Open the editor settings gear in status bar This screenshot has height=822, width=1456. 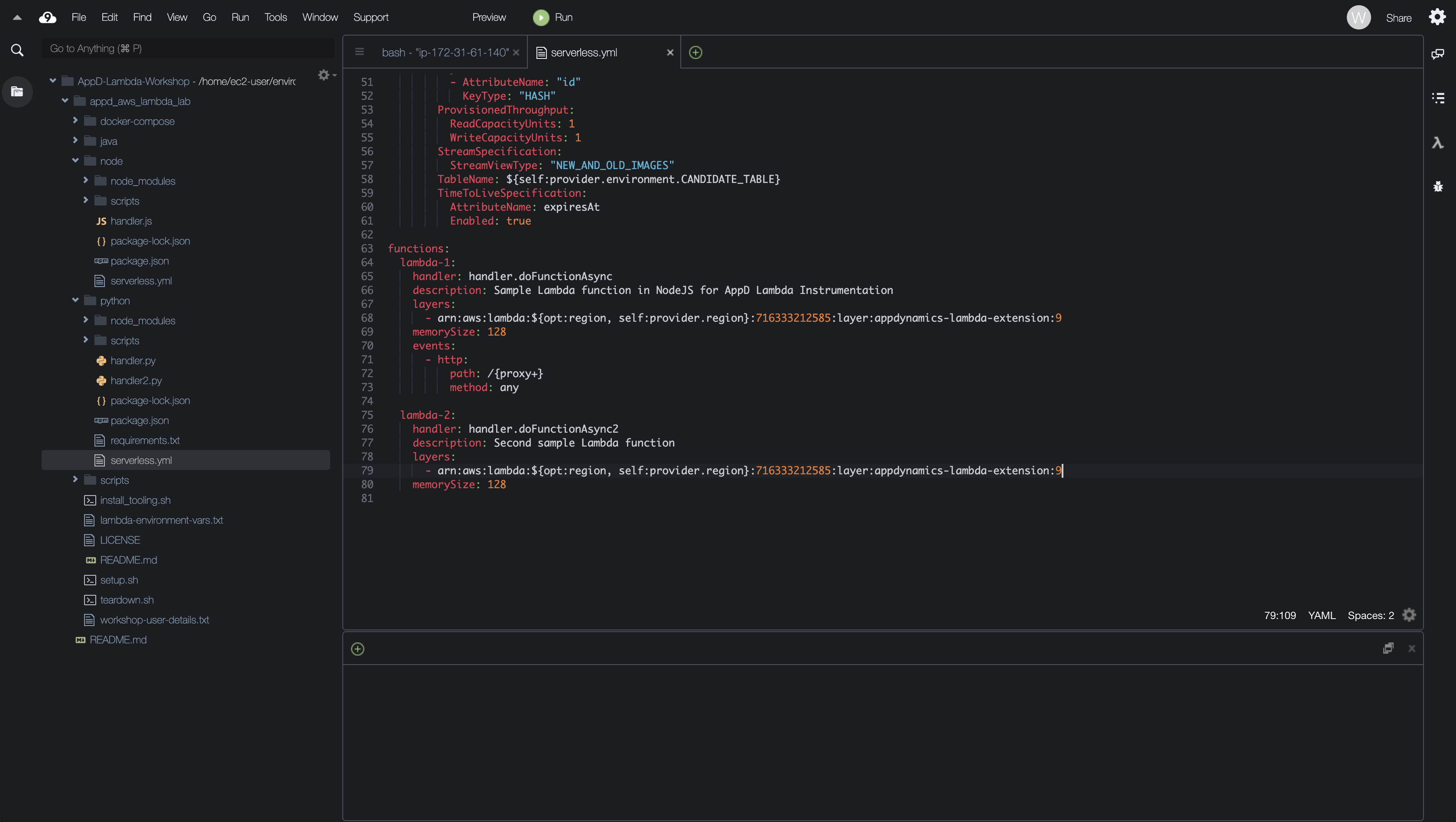1409,615
